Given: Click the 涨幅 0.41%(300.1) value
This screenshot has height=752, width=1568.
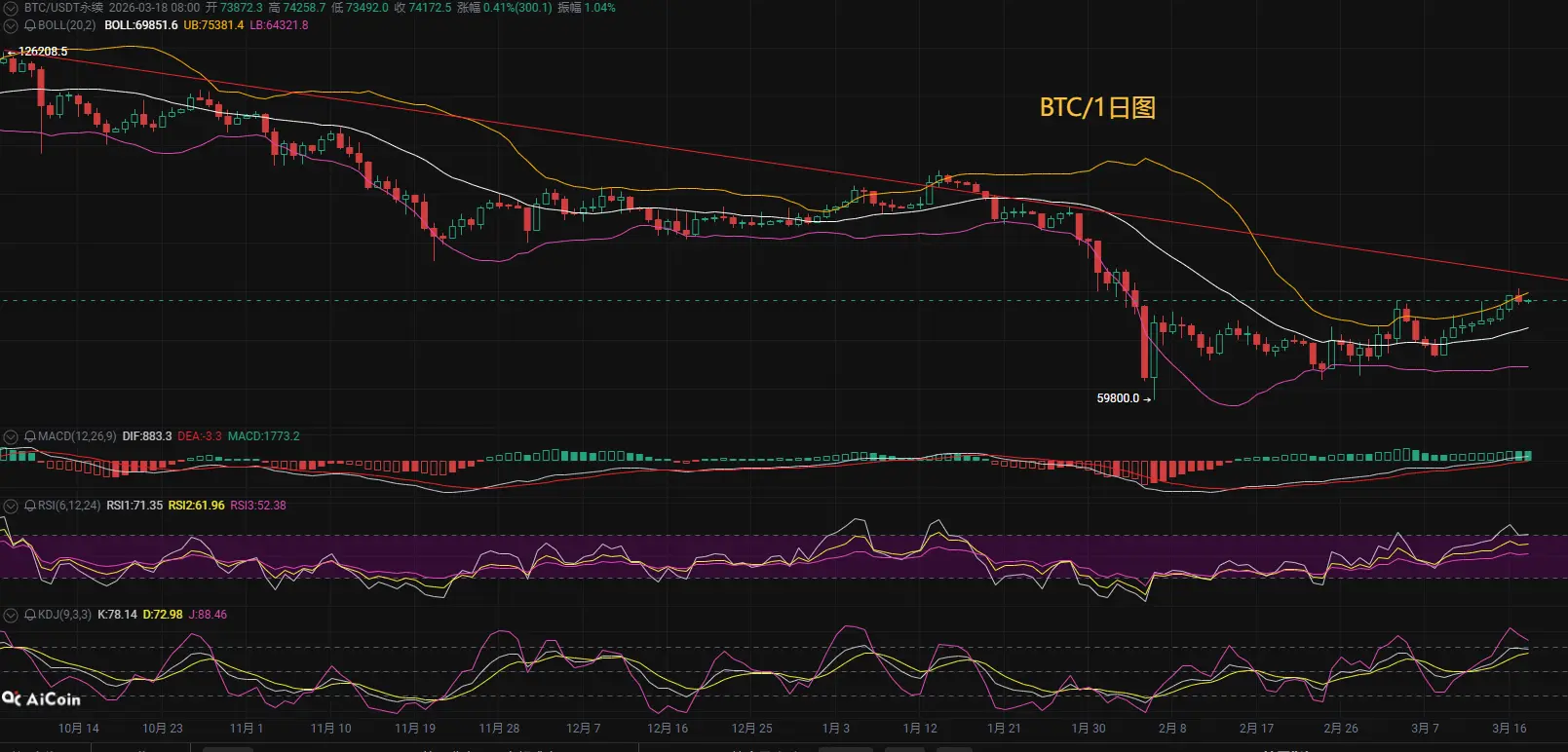Looking at the screenshot, I should click(504, 7).
